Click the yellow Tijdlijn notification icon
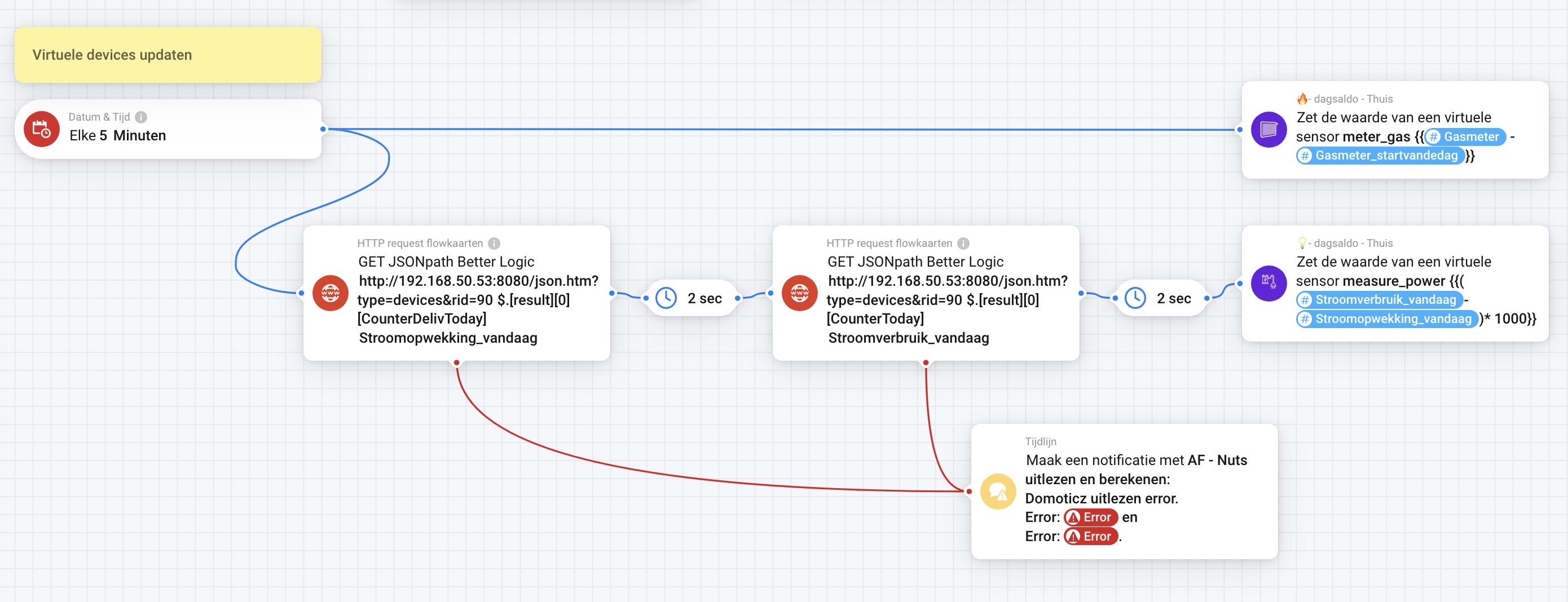The height and width of the screenshot is (602, 1568). [998, 492]
